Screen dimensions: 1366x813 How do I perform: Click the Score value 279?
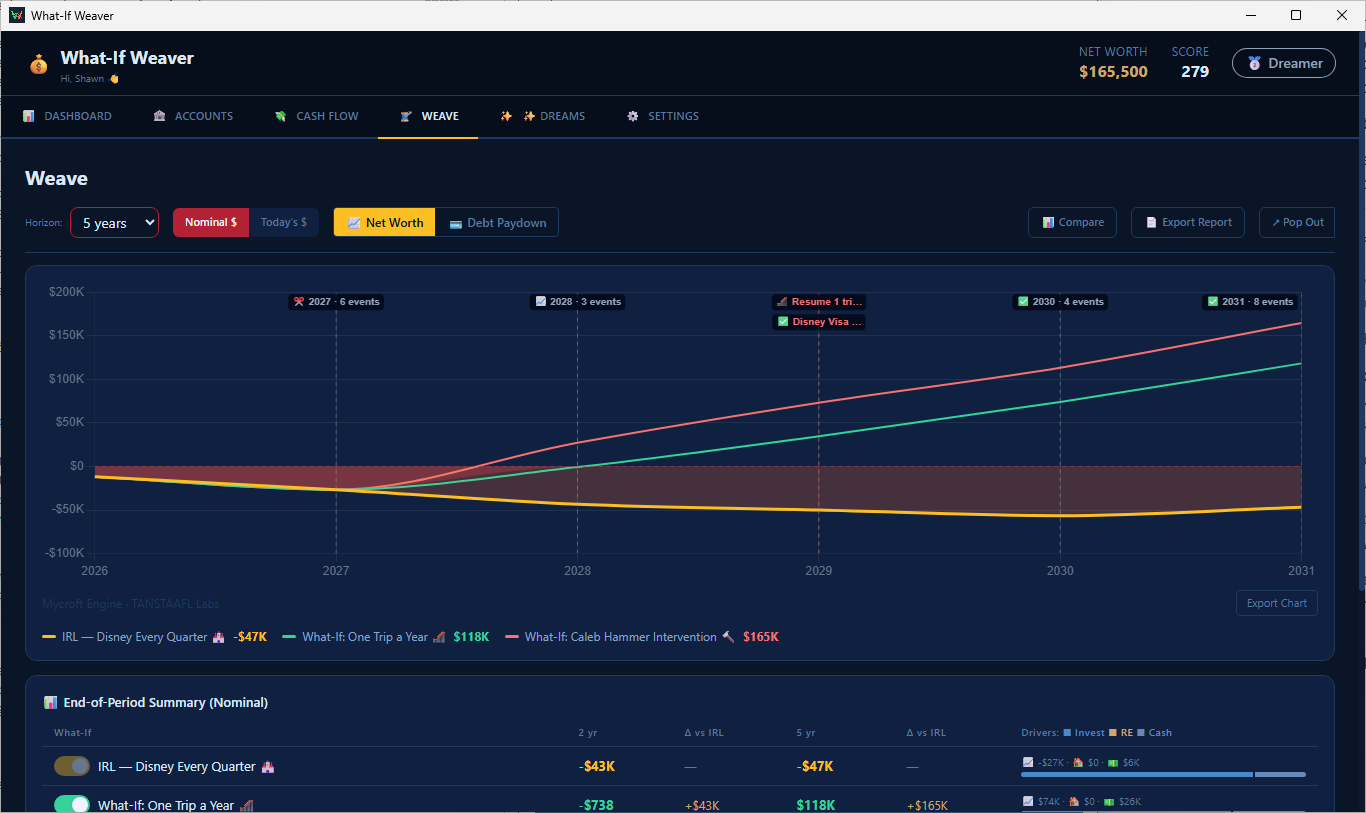tap(1195, 72)
